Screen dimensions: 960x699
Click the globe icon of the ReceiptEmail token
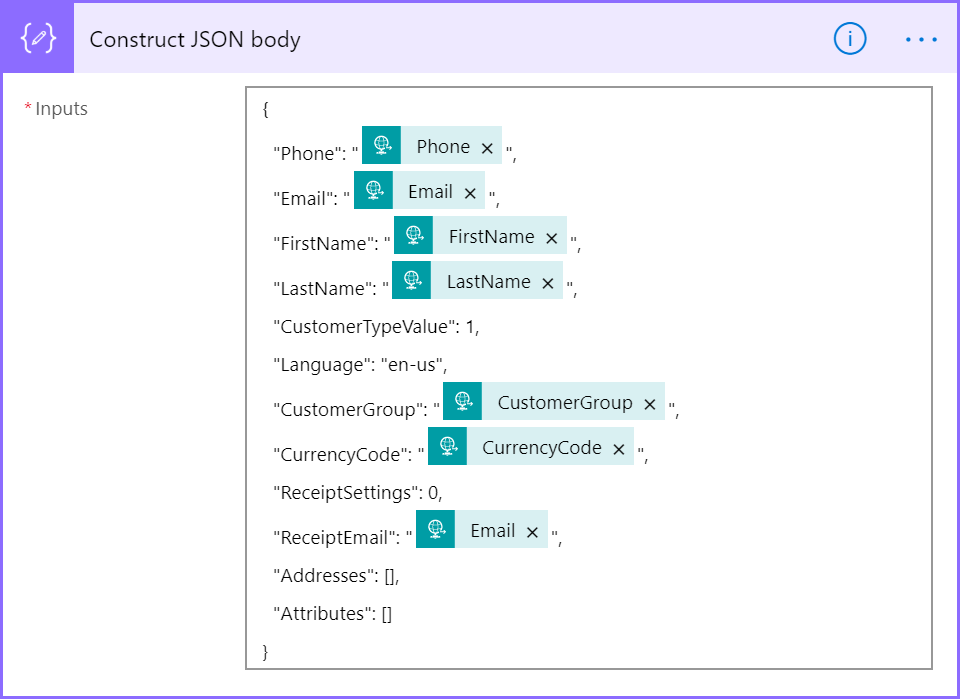435,529
